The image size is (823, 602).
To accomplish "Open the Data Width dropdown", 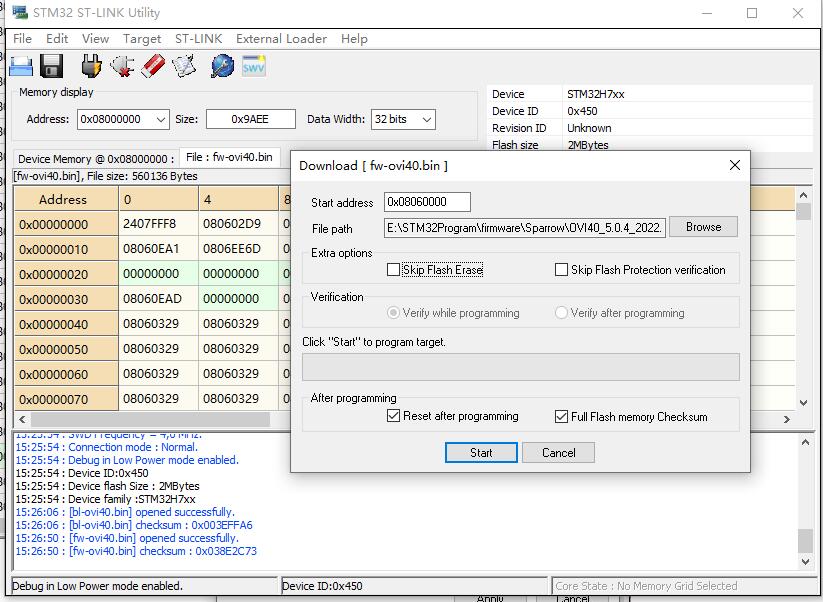I will click(427, 120).
